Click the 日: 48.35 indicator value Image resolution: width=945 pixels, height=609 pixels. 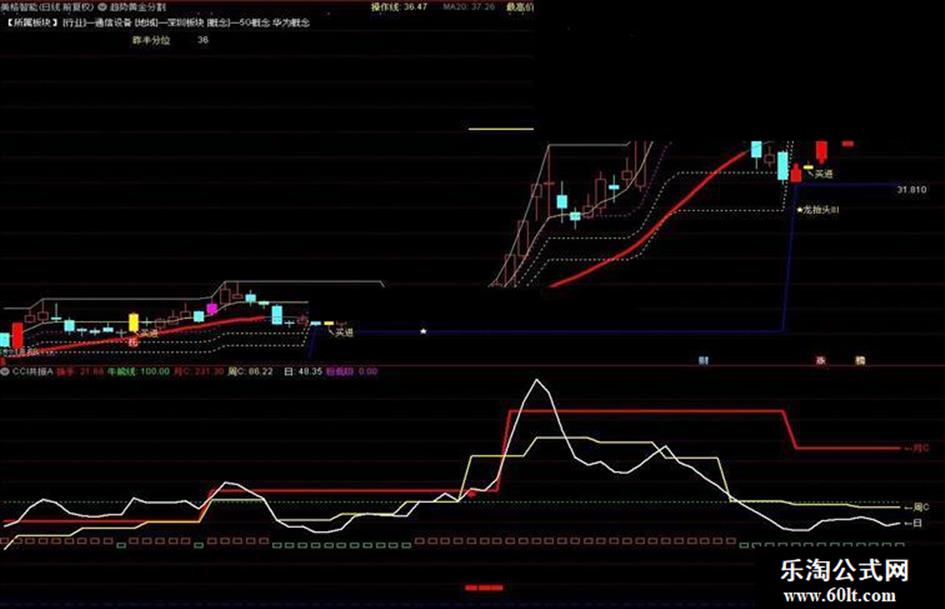coord(303,371)
